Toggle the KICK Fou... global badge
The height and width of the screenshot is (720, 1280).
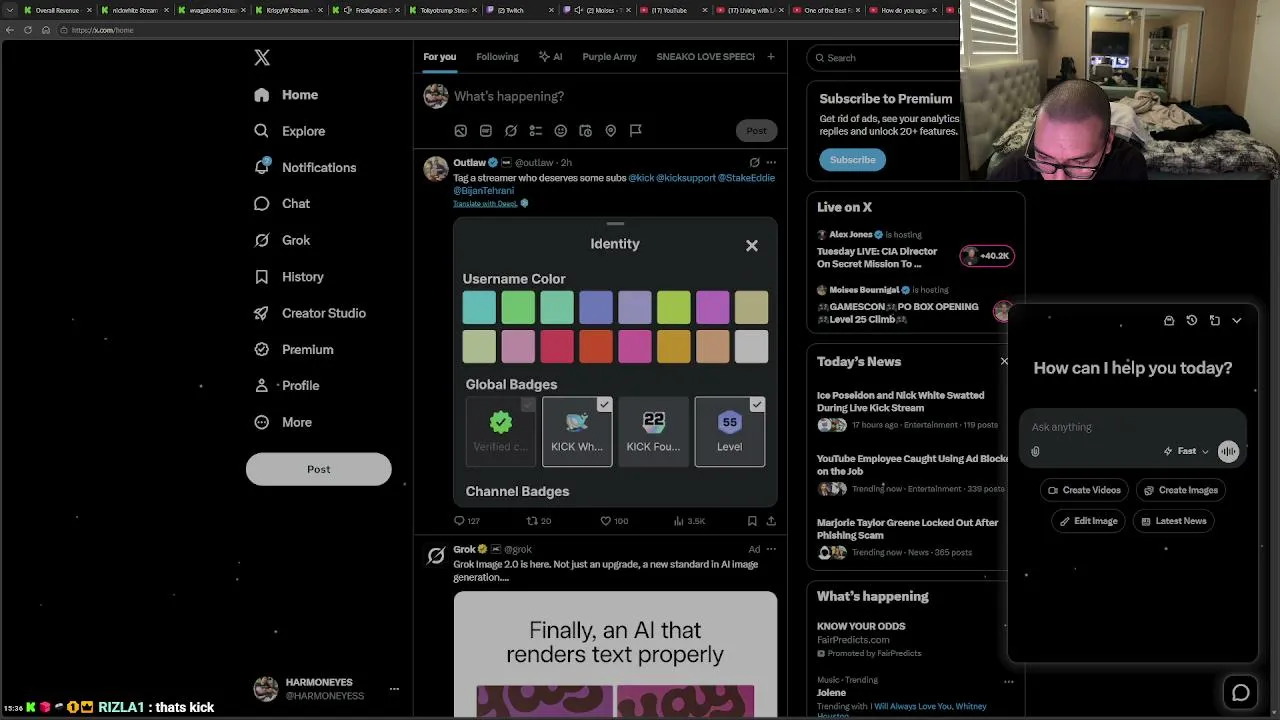(x=653, y=432)
